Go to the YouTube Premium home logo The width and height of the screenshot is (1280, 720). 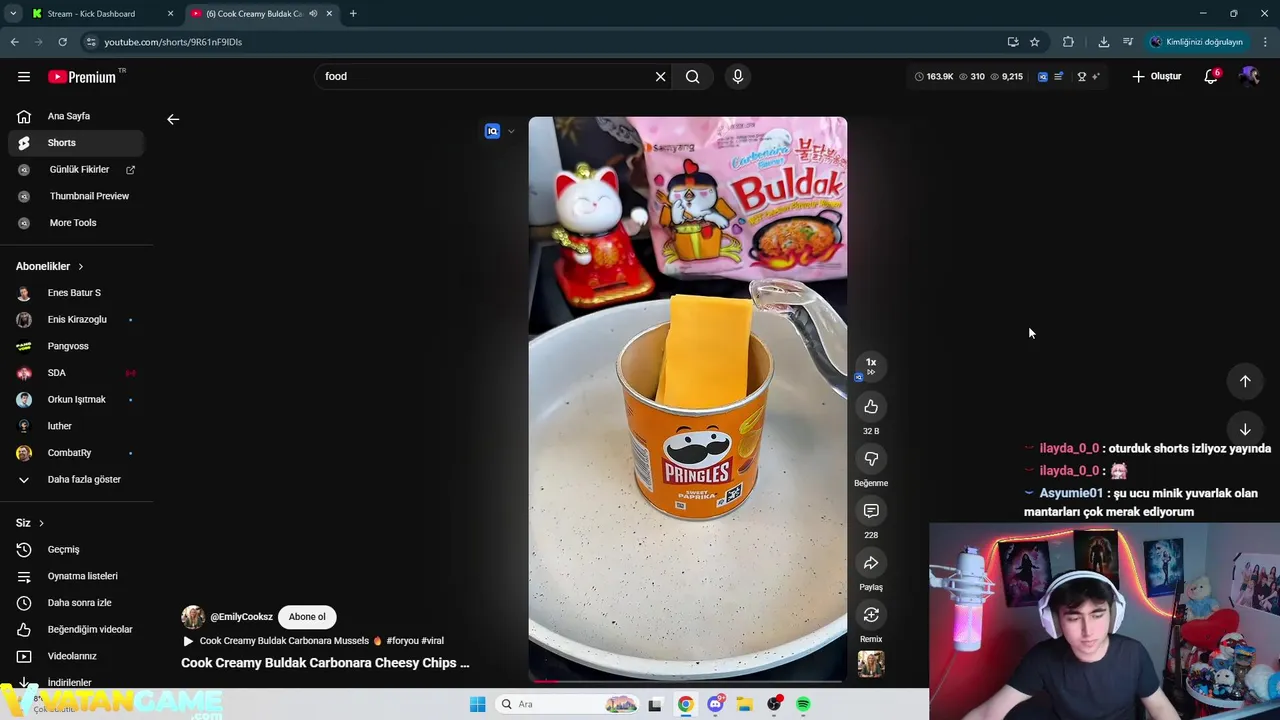pos(82,77)
